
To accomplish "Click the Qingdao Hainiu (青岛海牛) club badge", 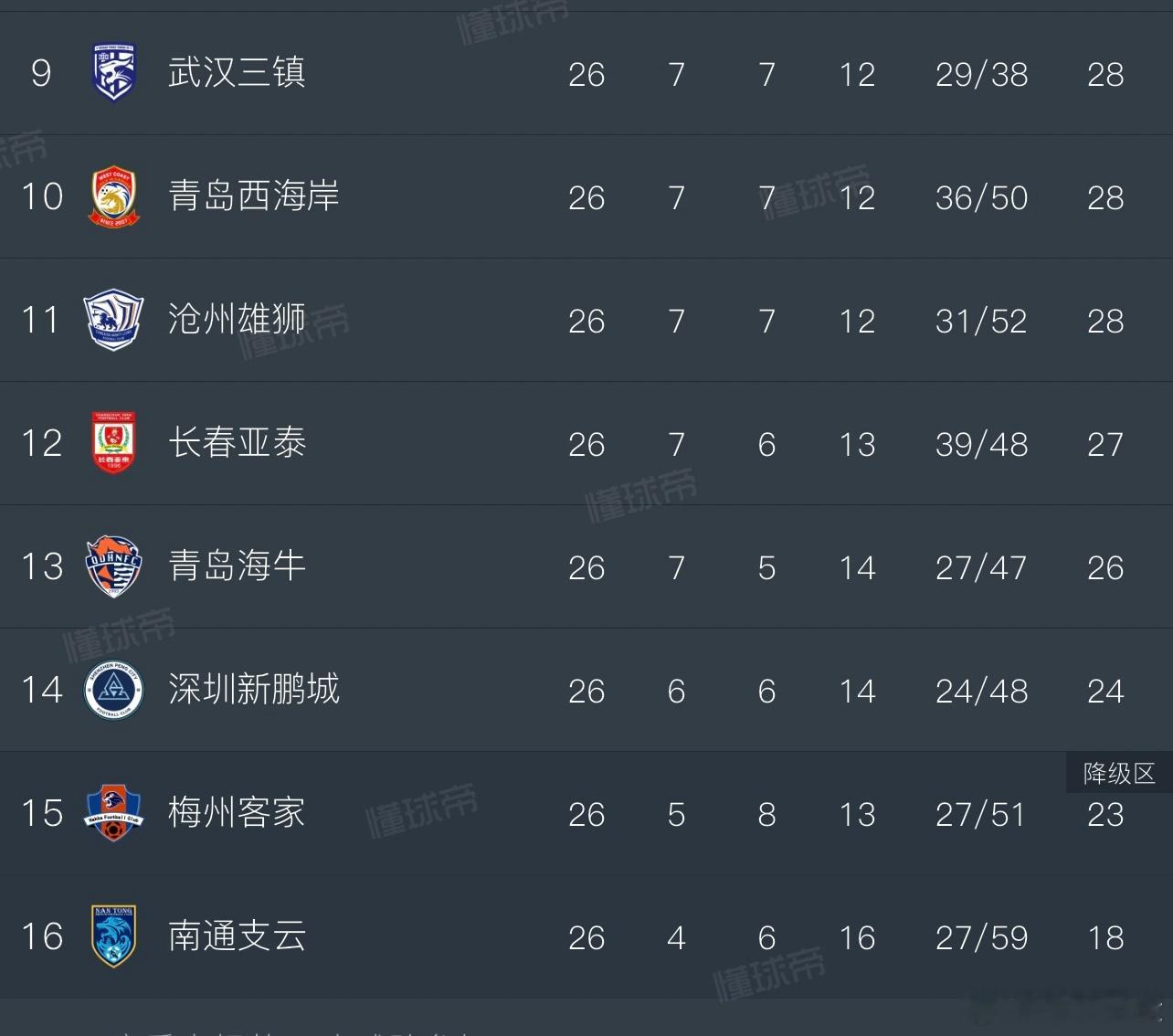I will (x=113, y=566).
